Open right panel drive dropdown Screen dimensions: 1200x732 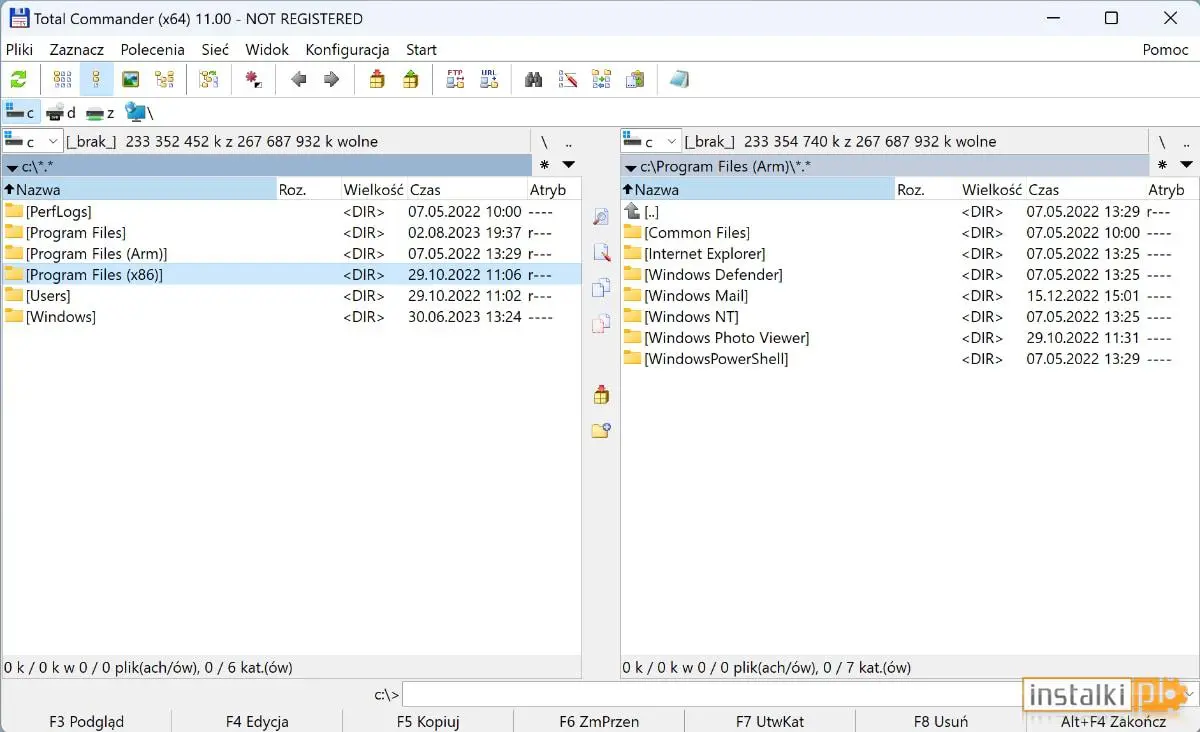[x=651, y=142]
